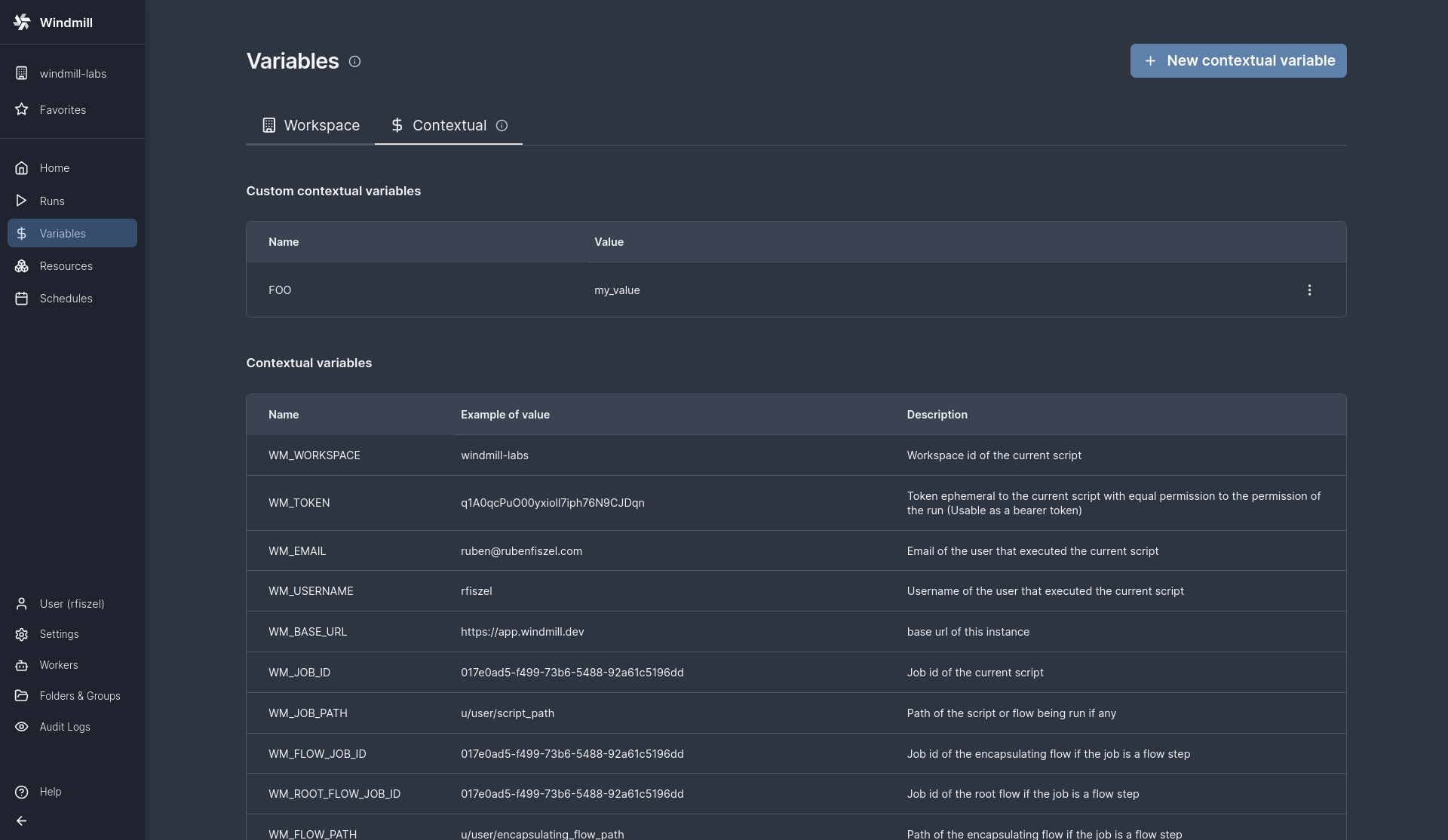Open Settings gear in sidebar
The image size is (1448, 840).
coord(59,635)
